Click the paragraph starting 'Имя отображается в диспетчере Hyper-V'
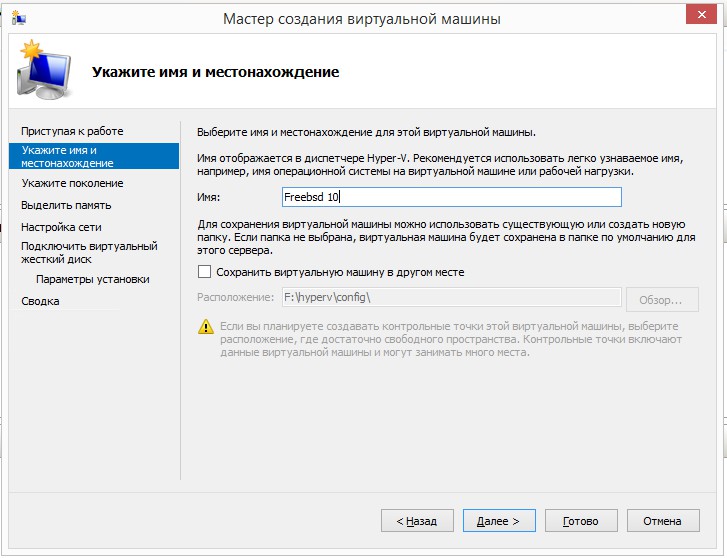Image resolution: width=727 pixels, height=558 pixels. point(440,165)
